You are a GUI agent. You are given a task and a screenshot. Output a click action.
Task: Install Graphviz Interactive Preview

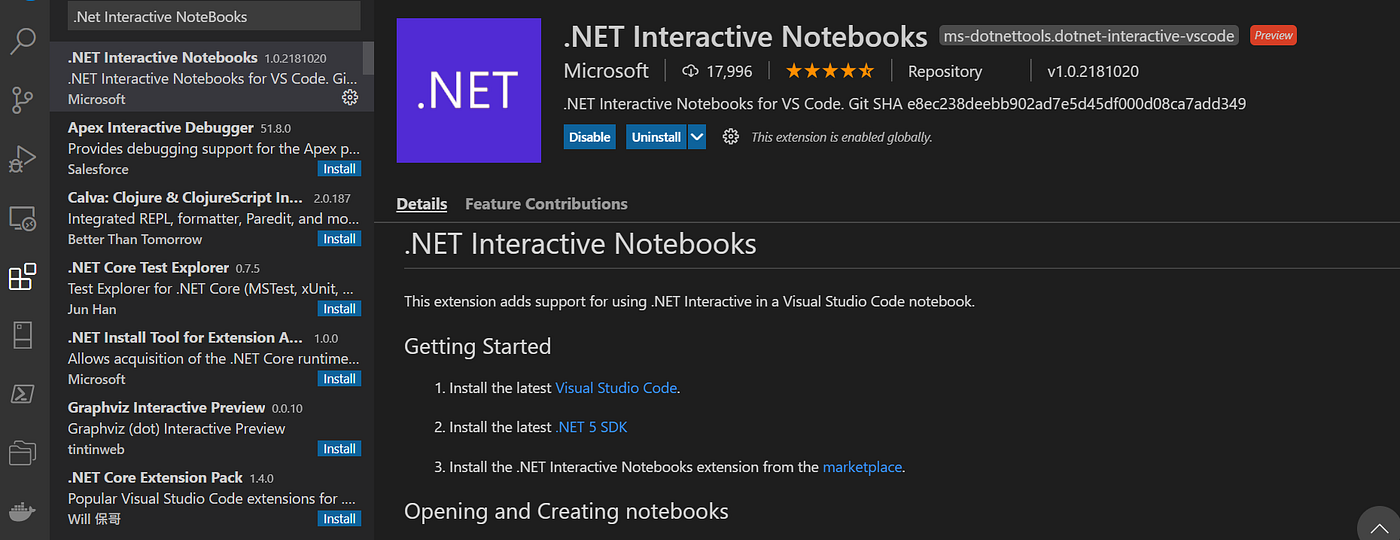click(340, 449)
